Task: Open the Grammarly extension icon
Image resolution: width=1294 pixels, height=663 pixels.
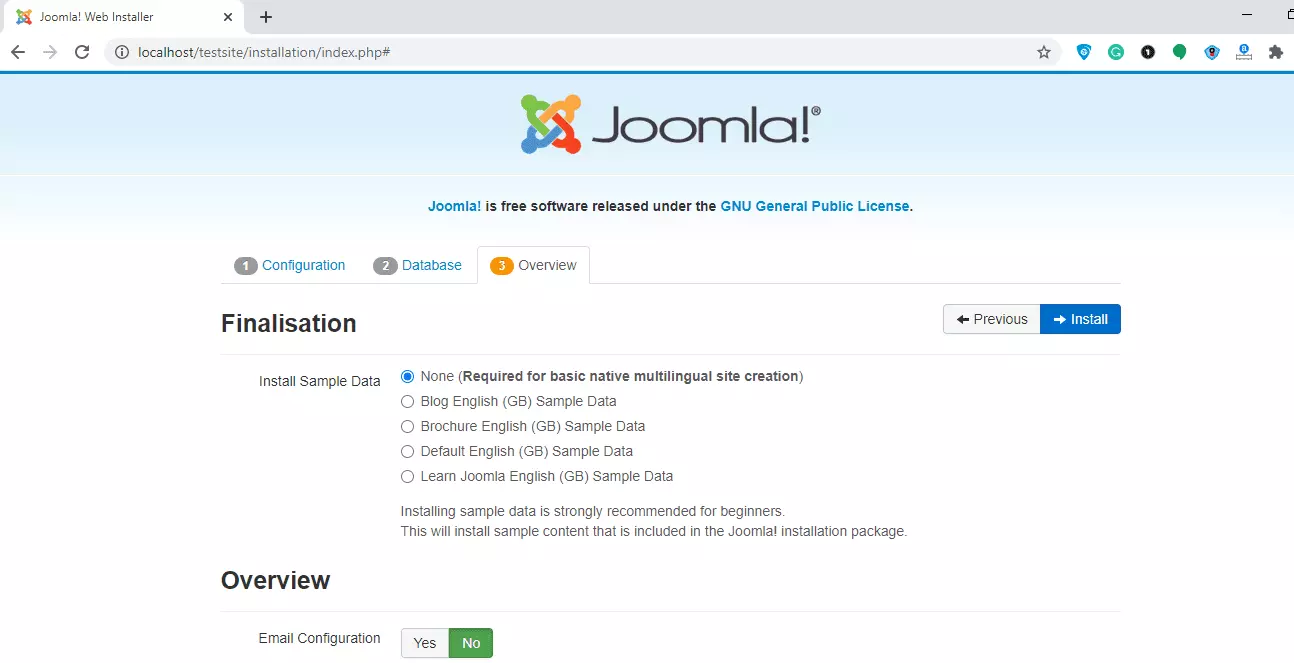Action: (x=1116, y=52)
